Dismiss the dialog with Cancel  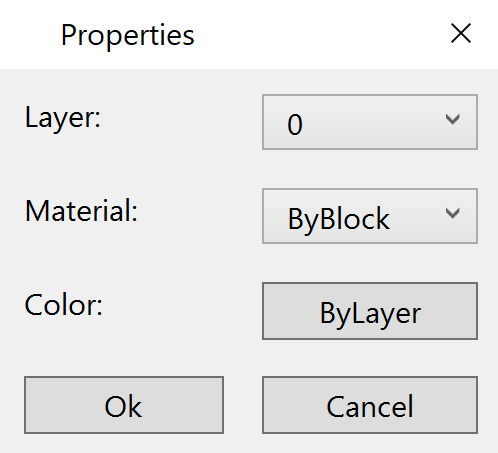coord(370,405)
